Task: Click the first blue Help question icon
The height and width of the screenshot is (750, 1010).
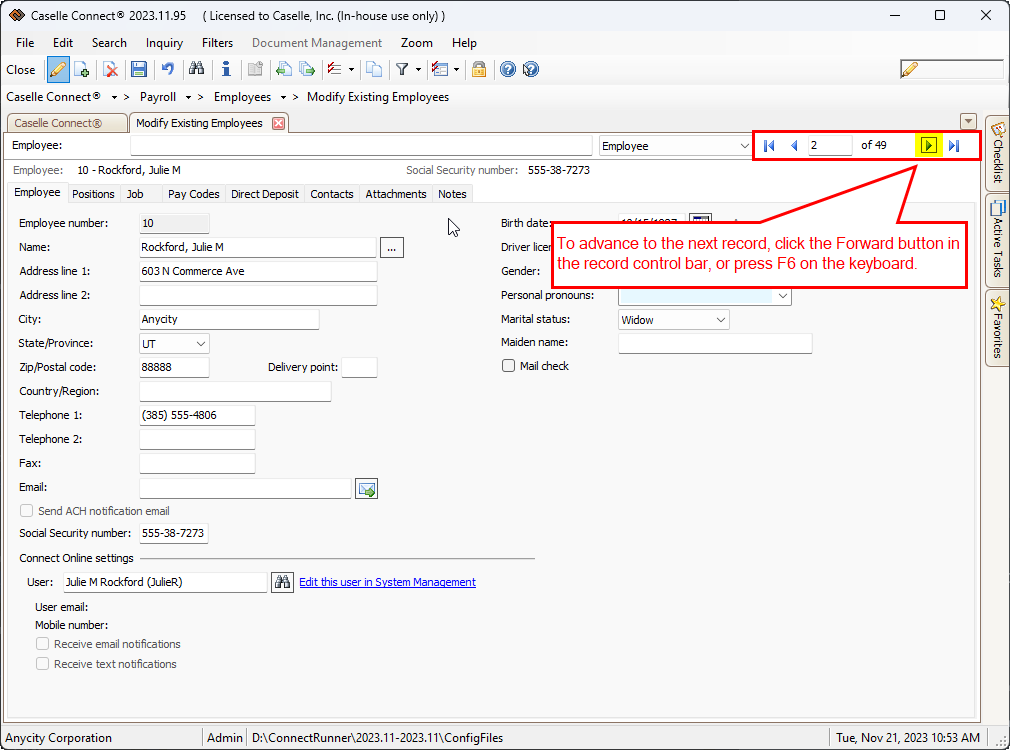Action: pos(508,70)
